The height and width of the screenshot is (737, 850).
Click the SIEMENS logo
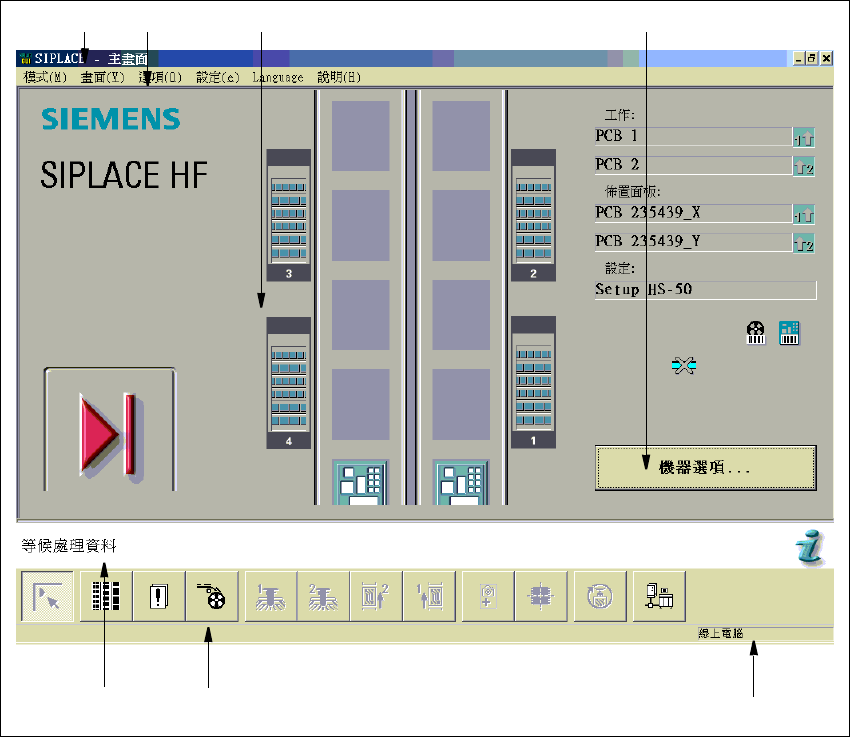pos(111,119)
